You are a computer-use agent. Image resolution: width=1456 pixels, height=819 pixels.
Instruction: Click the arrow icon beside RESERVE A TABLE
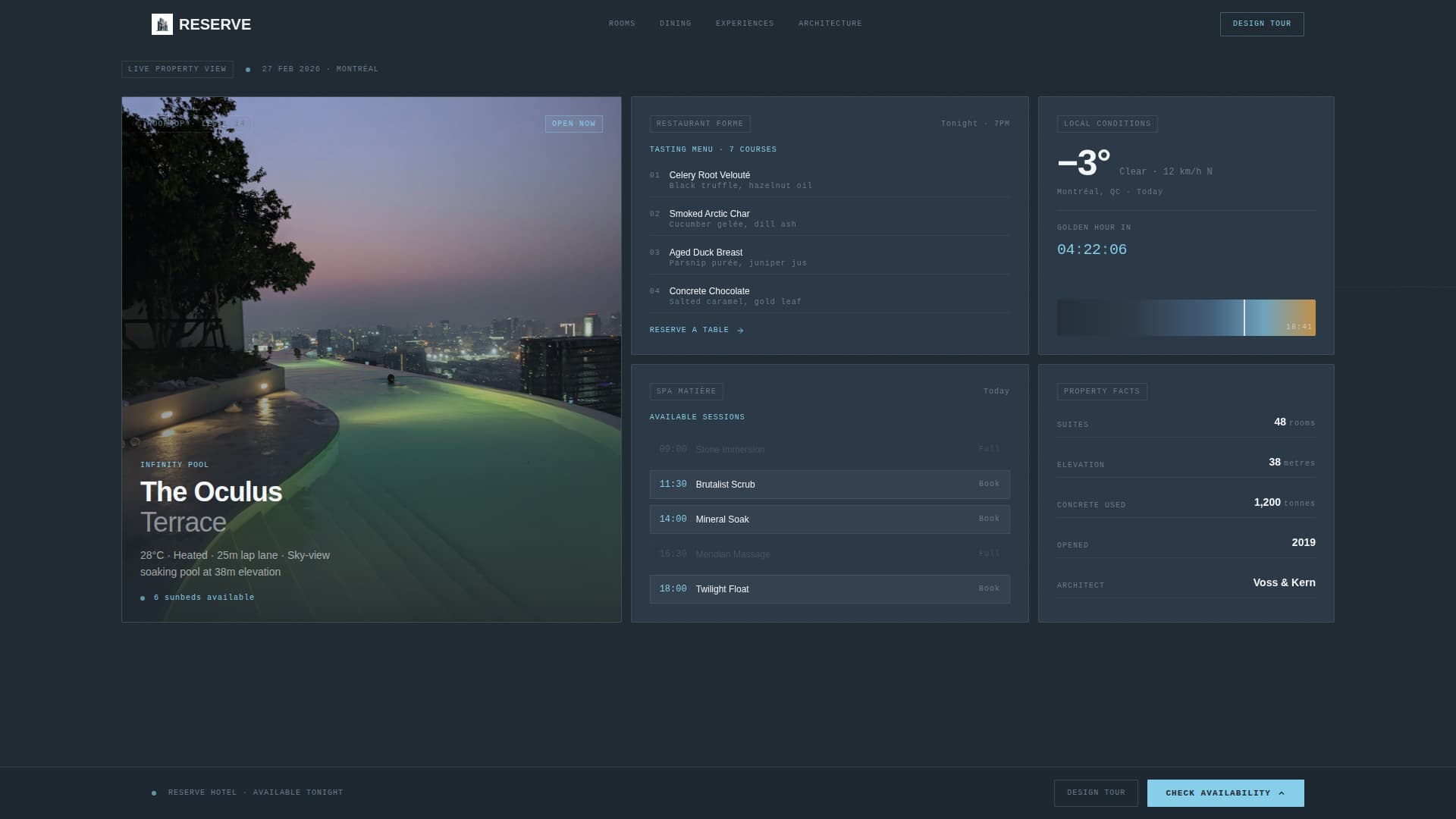739,330
